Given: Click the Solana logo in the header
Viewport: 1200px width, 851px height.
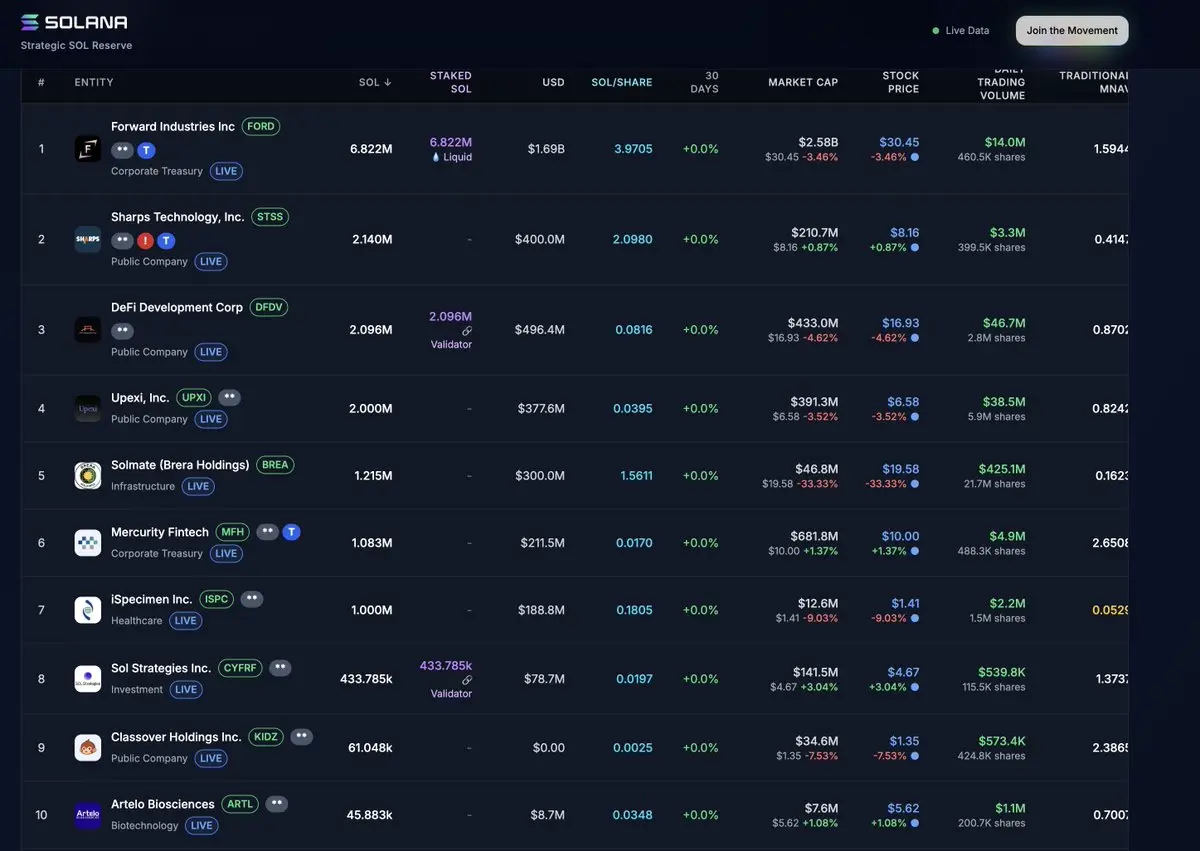Looking at the screenshot, I should pyautogui.click(x=74, y=22).
